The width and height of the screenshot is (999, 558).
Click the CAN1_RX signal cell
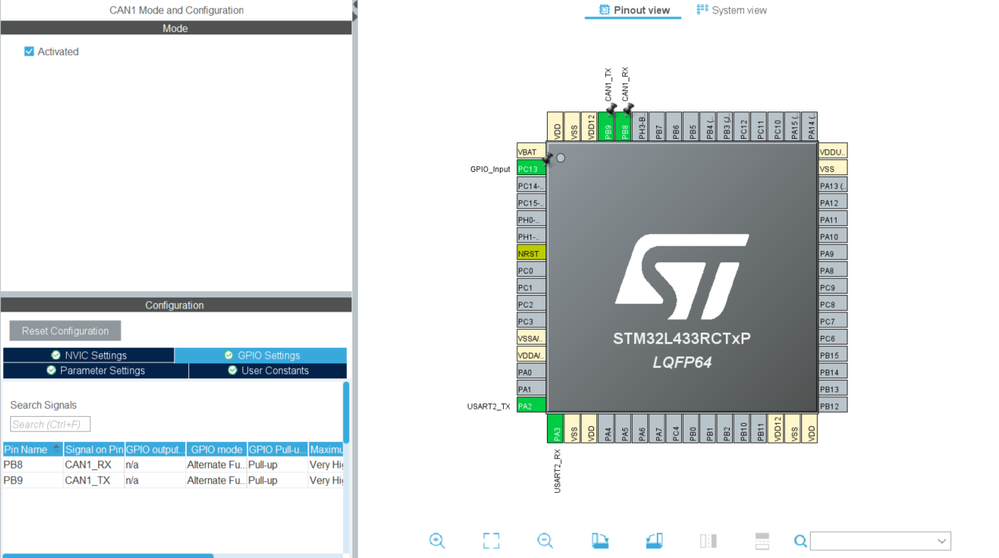(94, 465)
